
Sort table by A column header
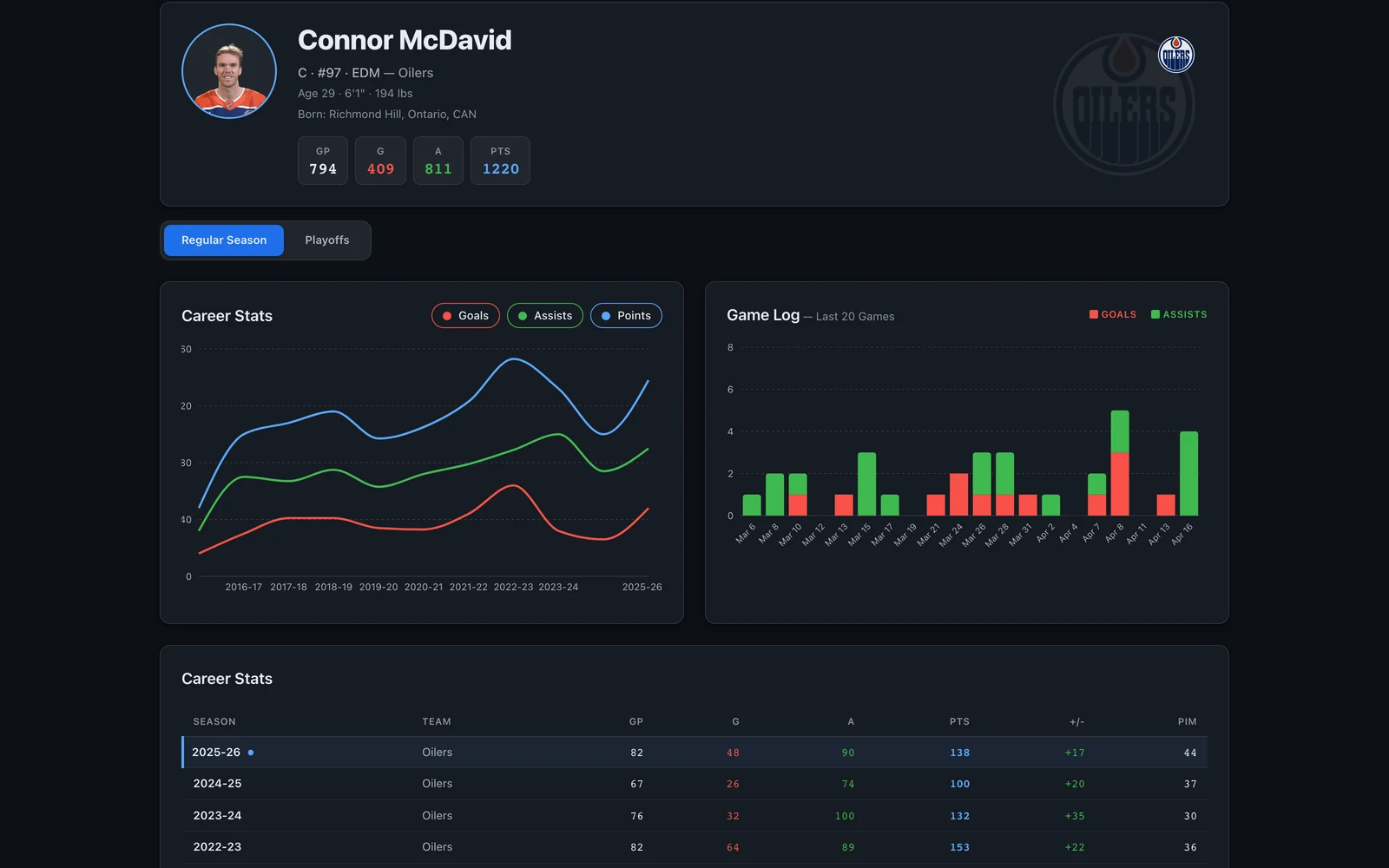[x=851, y=722]
